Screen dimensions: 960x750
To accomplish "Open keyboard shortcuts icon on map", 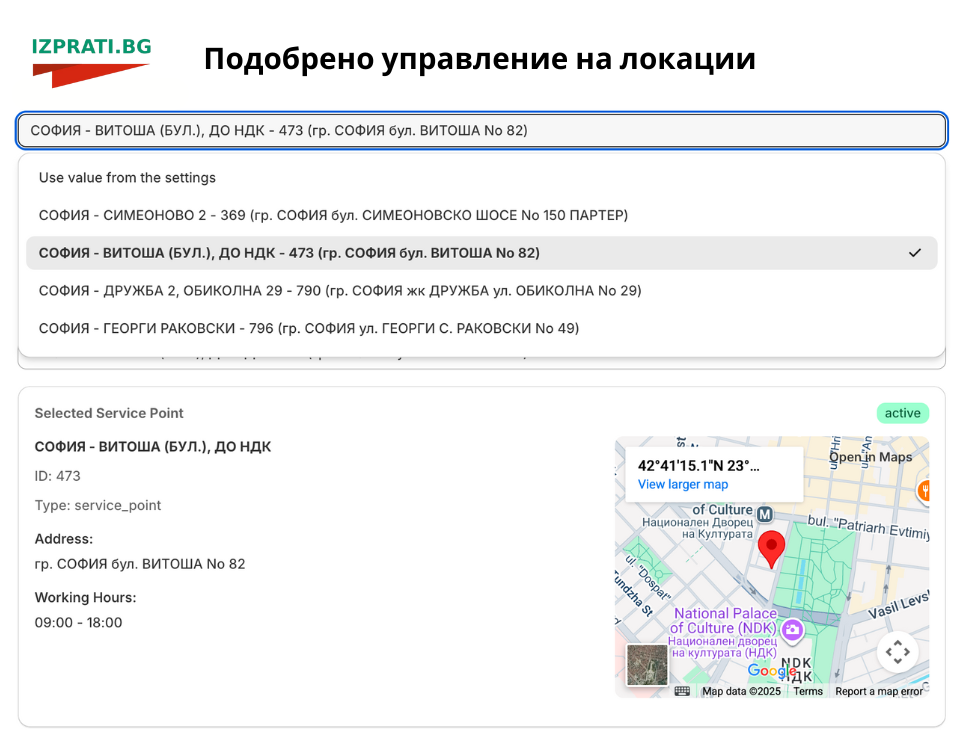I will click(682, 691).
